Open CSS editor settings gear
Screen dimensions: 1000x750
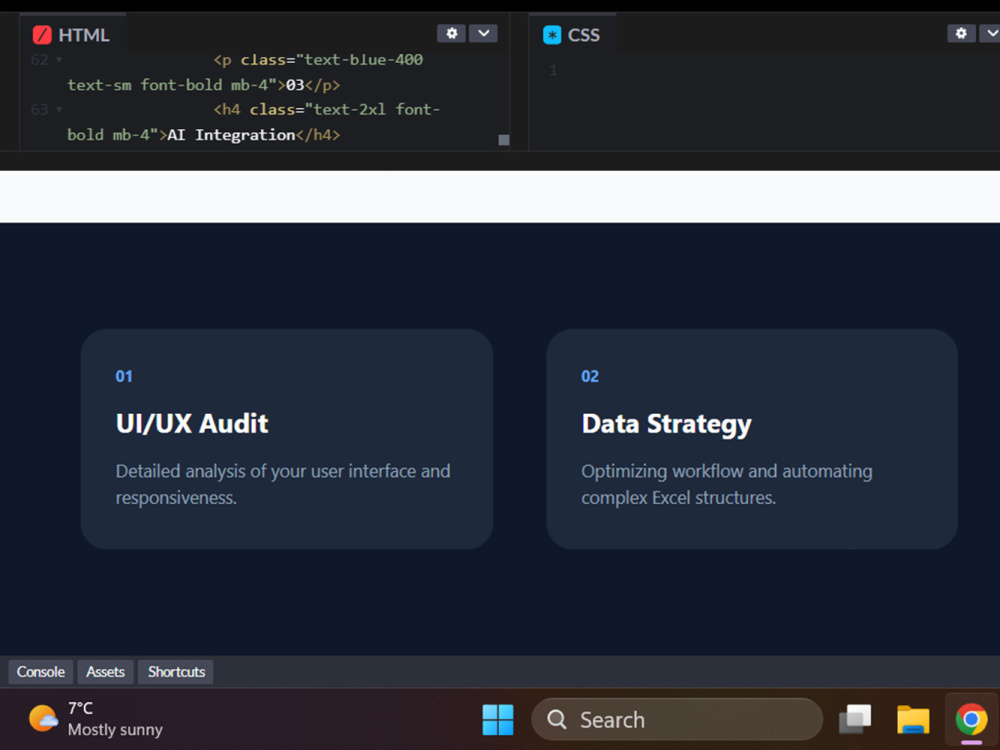pyautogui.click(x=961, y=34)
